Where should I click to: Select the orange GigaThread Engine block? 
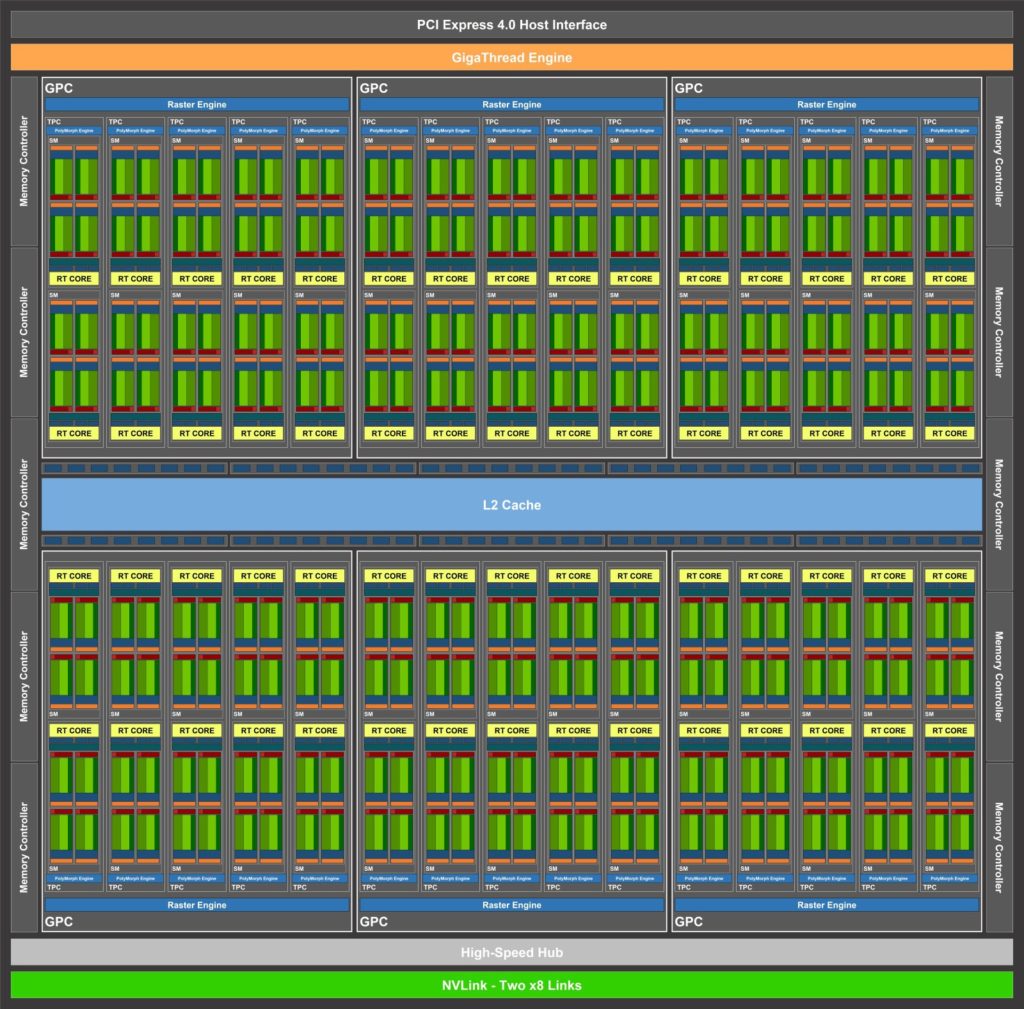click(x=511, y=57)
